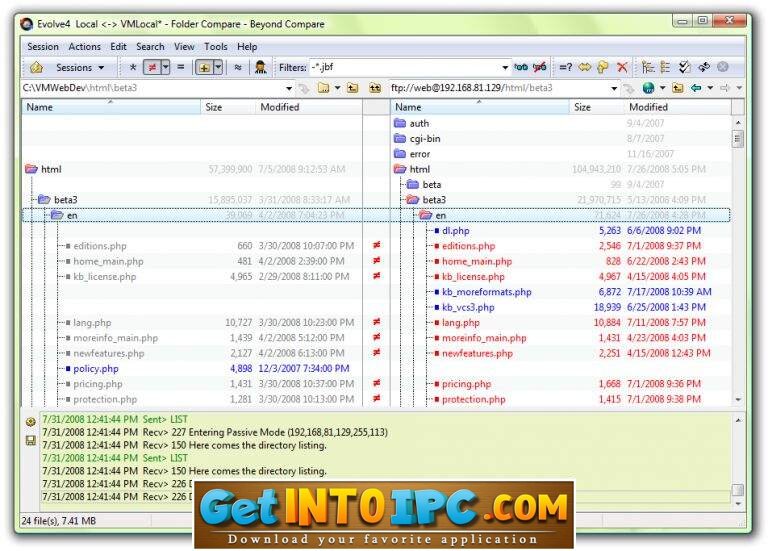Click the right Up One Level folder icon
Screen dimensions: 768x551
[x=678, y=88]
